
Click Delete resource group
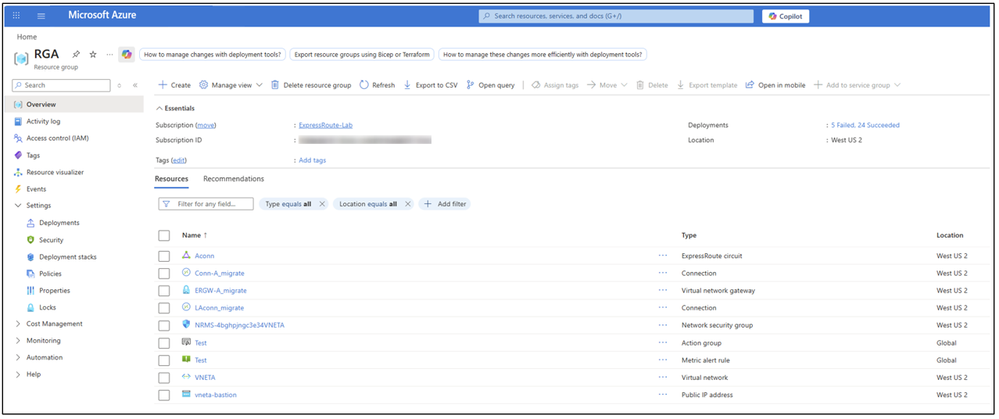[311, 85]
